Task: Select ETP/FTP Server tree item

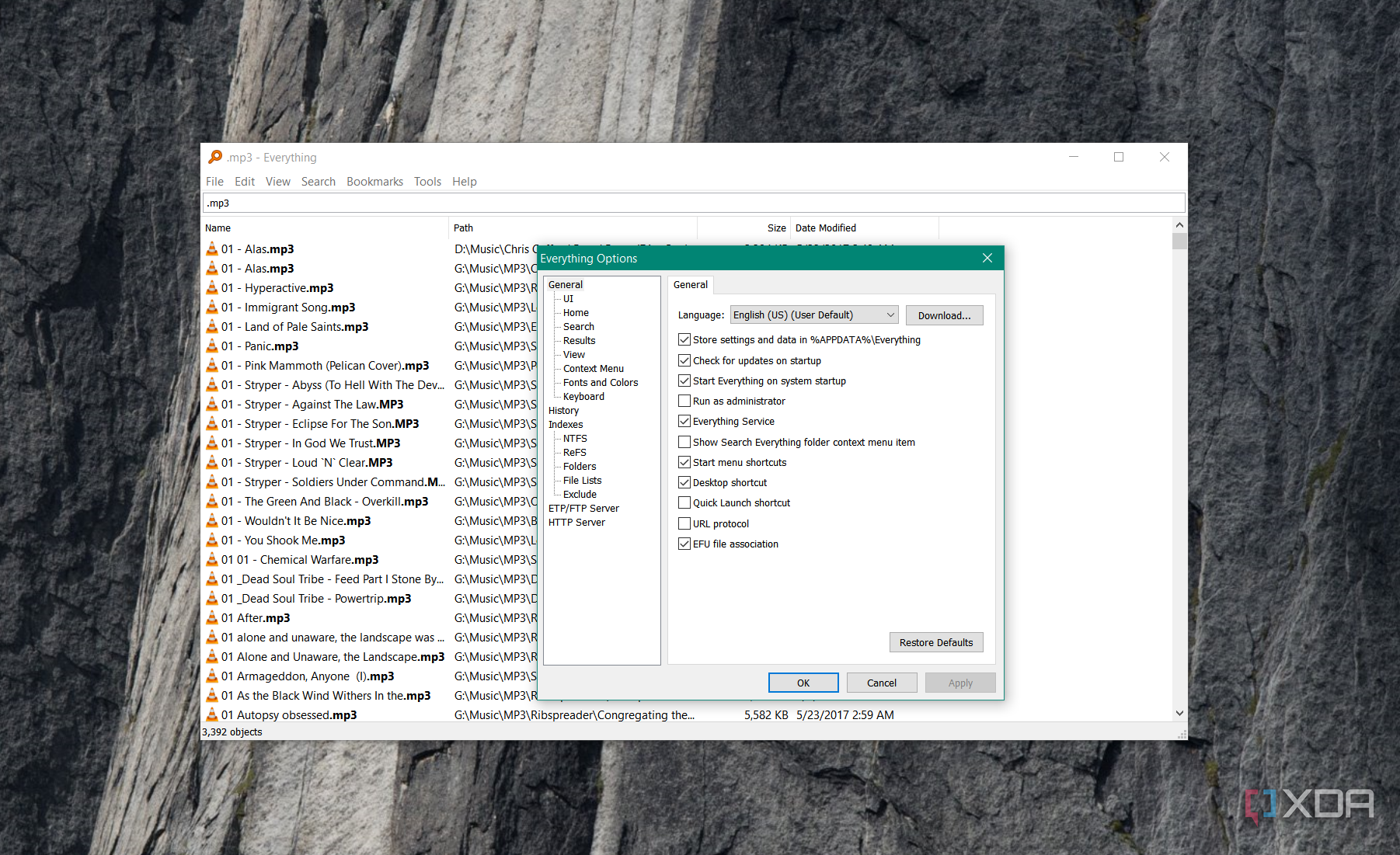Action: click(x=583, y=508)
